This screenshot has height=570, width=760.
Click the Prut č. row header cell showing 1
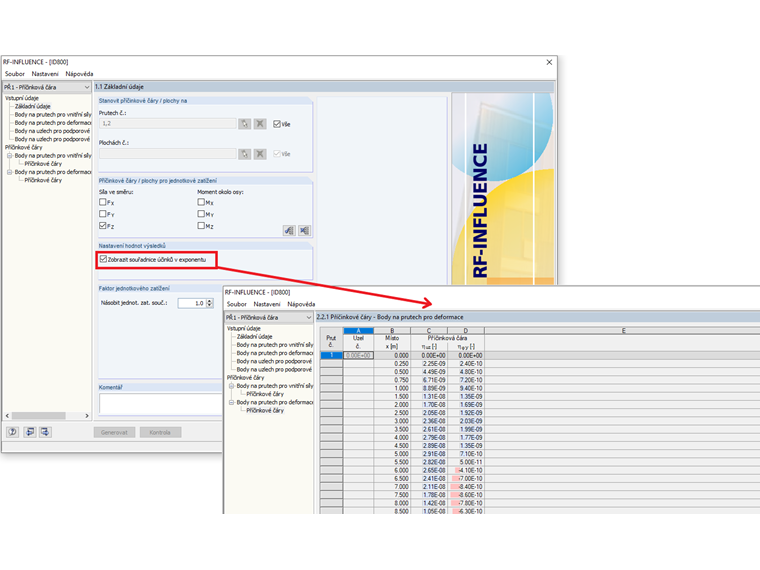click(332, 355)
